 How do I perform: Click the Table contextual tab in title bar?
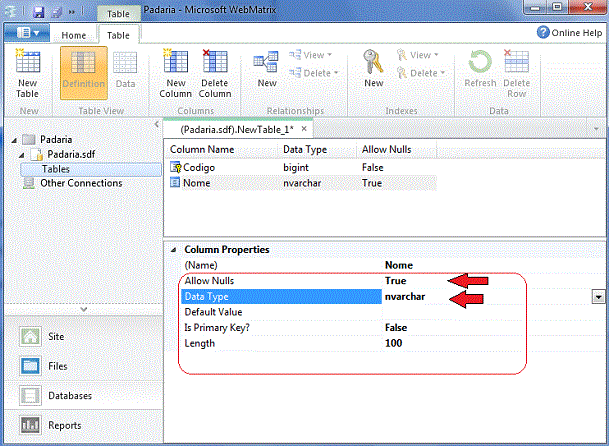[118, 14]
